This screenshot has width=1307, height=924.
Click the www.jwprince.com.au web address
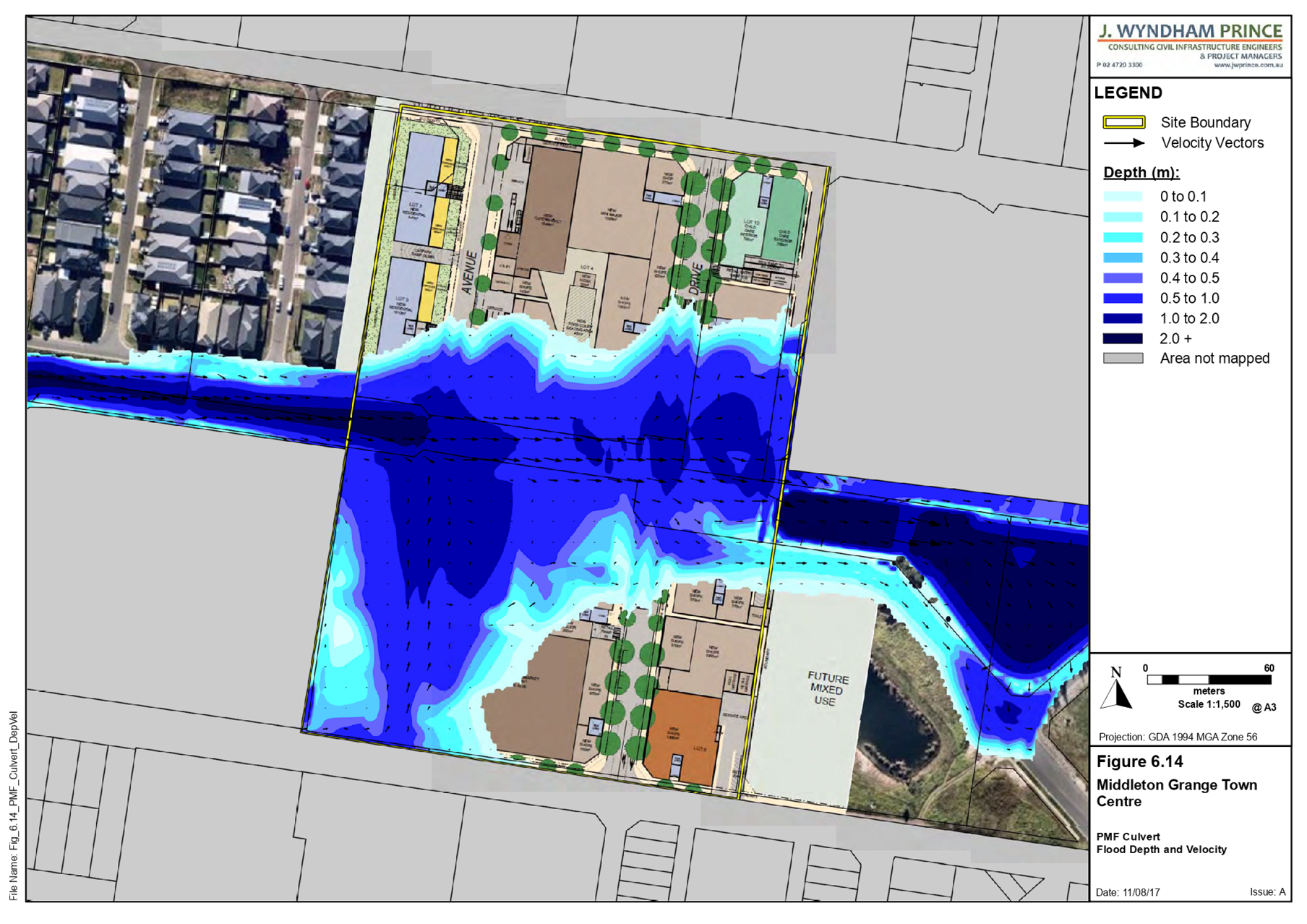click(x=1248, y=65)
